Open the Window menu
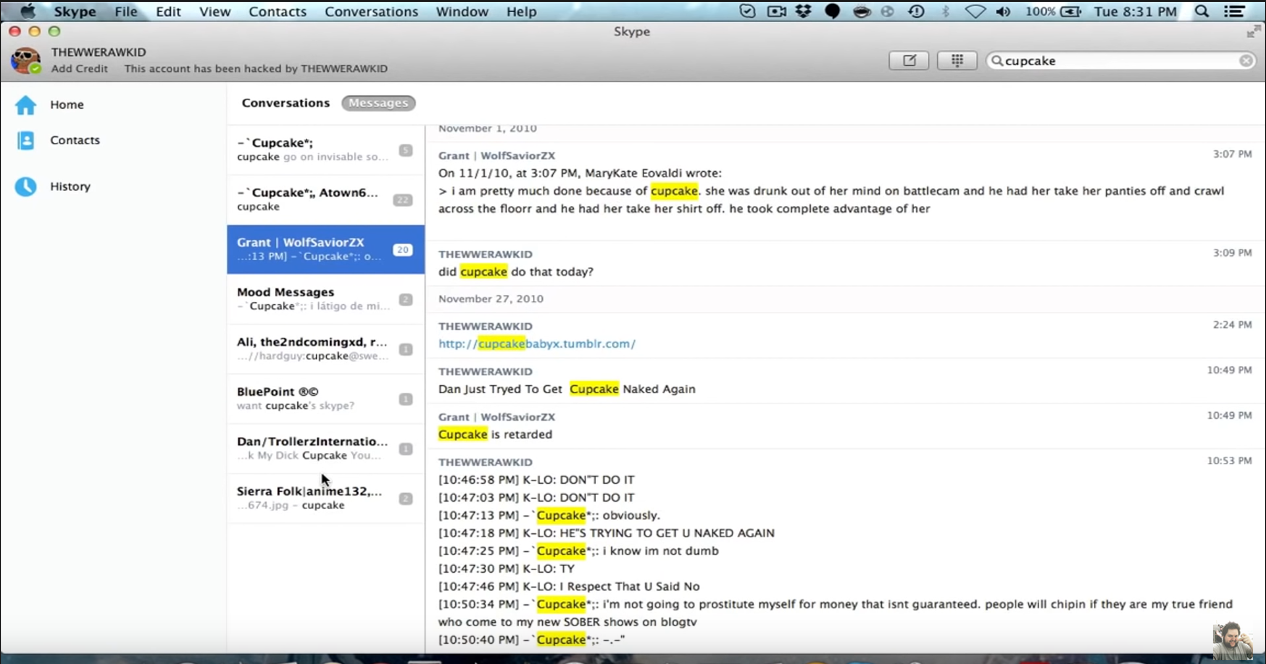 click(462, 12)
